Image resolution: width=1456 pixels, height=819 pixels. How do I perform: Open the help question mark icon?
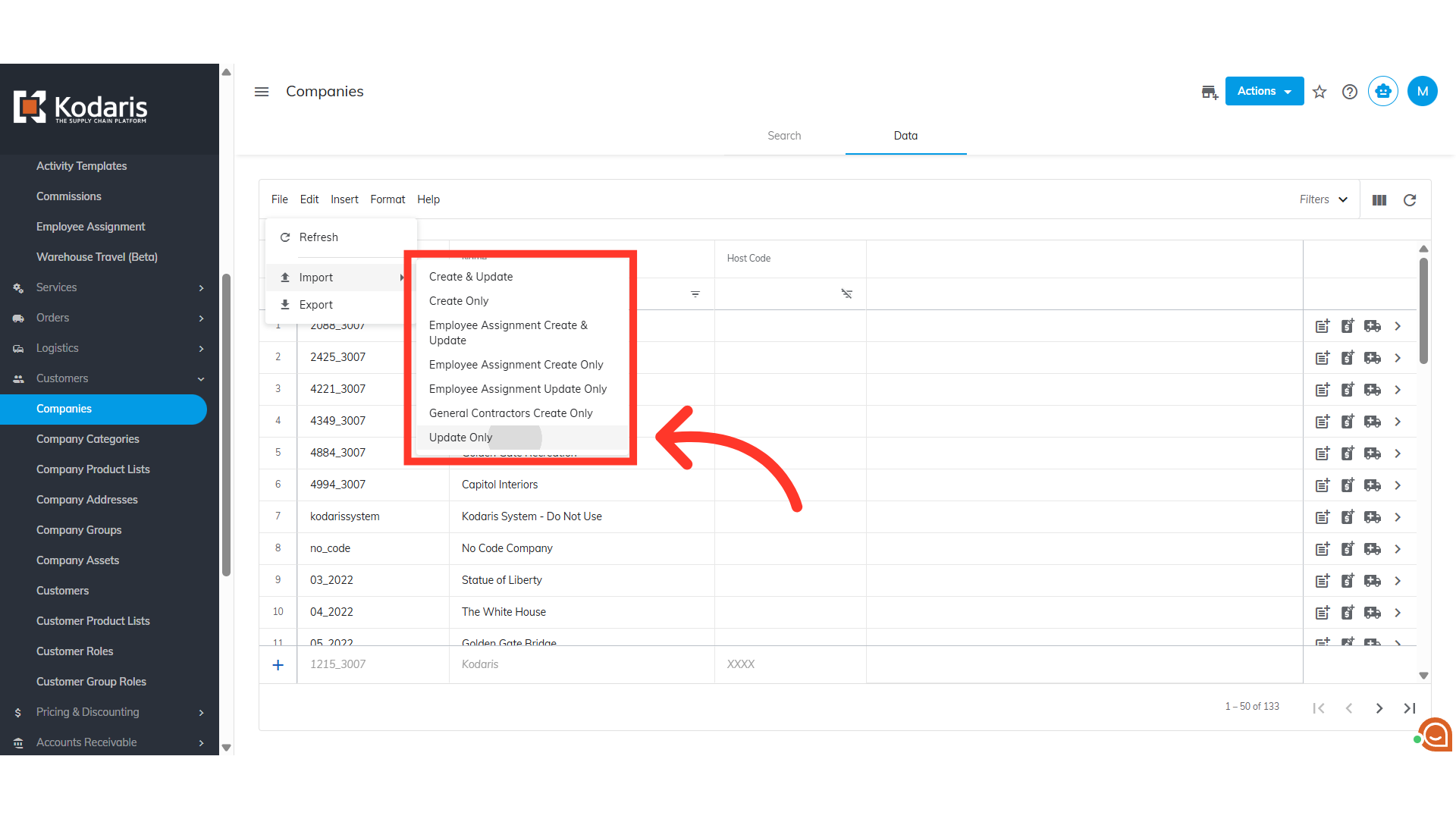pyautogui.click(x=1350, y=92)
